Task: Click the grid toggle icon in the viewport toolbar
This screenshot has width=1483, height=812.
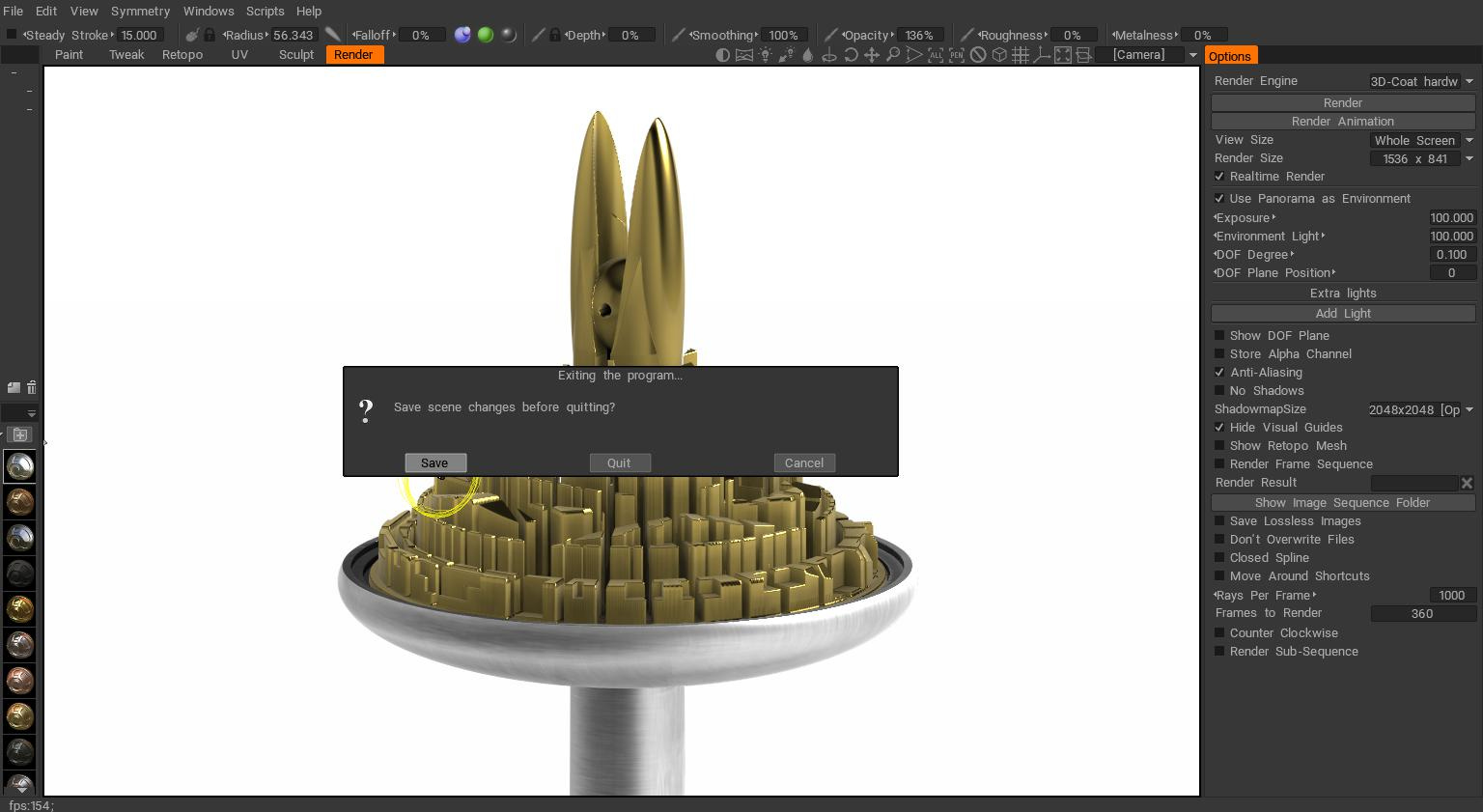Action: click(1021, 55)
